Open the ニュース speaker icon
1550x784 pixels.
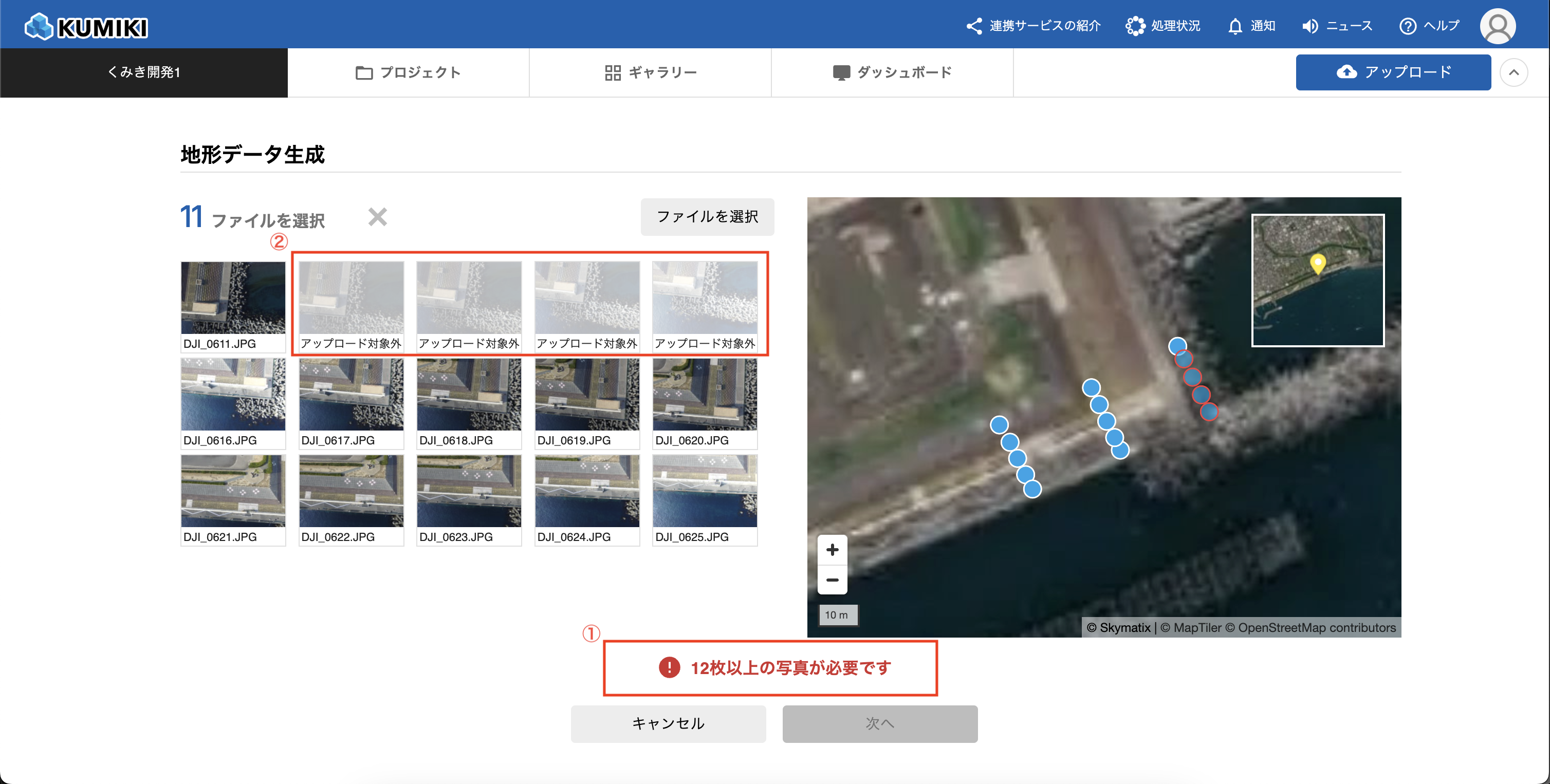point(1310,26)
